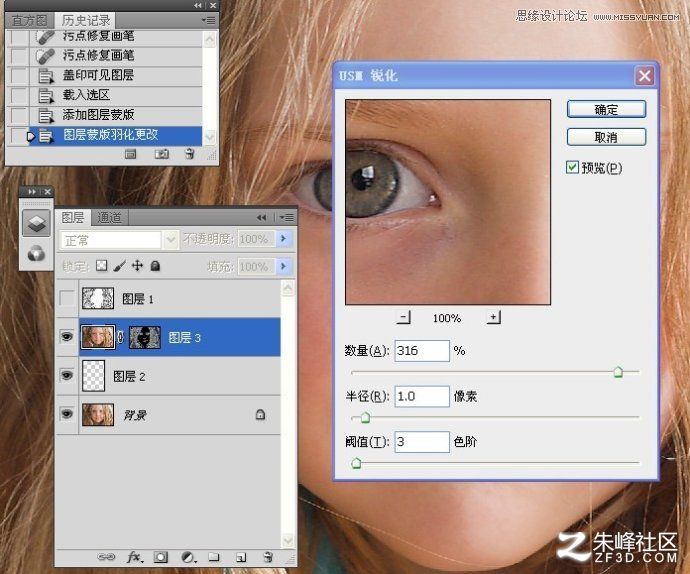Select 图层 3 image thumbnail
The height and width of the screenshot is (574, 690).
(x=98, y=337)
